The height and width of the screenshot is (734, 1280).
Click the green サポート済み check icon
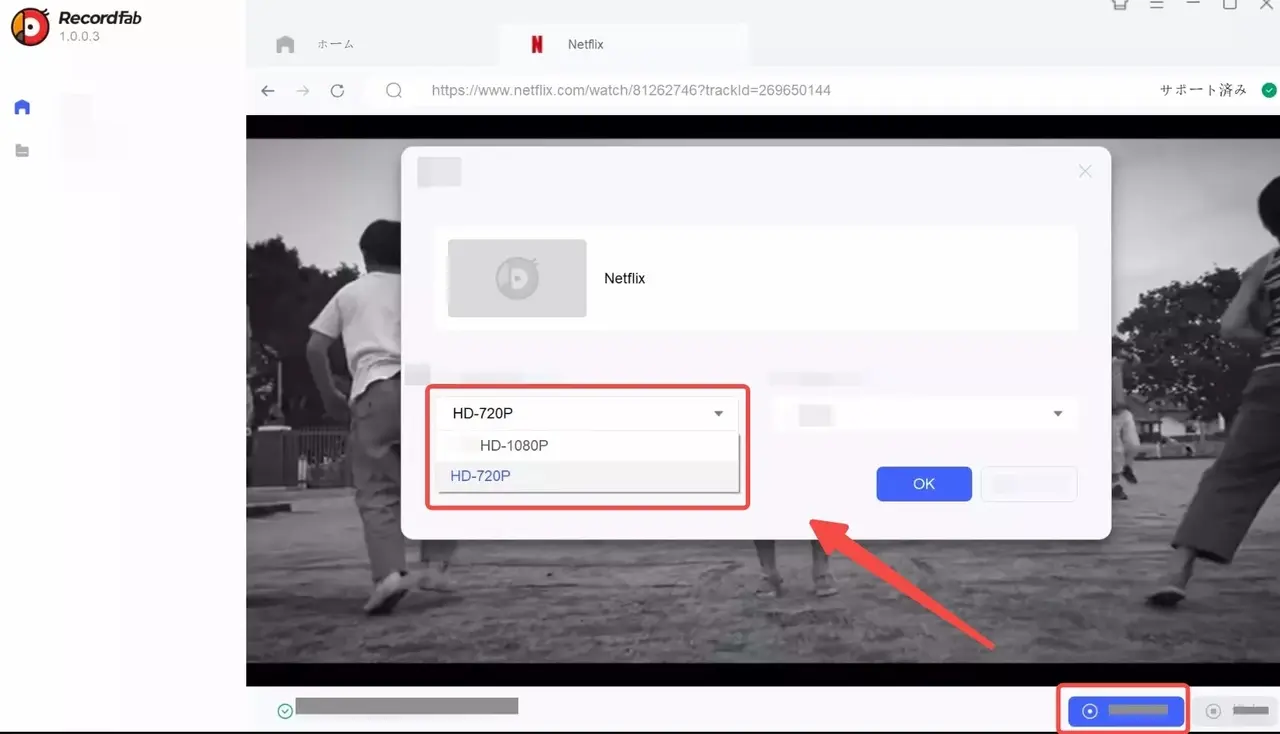[1269, 90]
